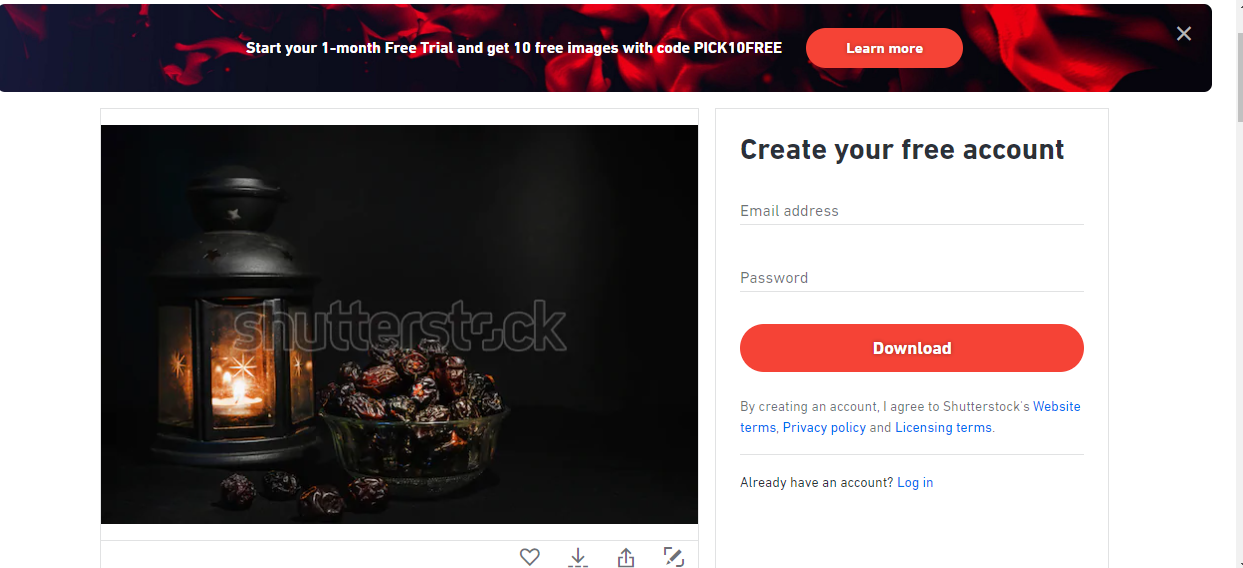Screen dimensions: 1243x568
Task: Click the Create your free account heading
Action: (x=902, y=150)
